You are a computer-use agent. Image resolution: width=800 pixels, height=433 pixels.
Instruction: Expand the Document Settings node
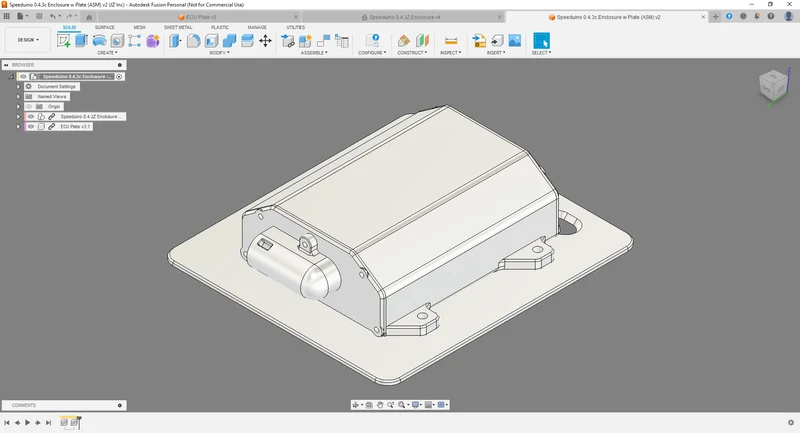pos(19,87)
